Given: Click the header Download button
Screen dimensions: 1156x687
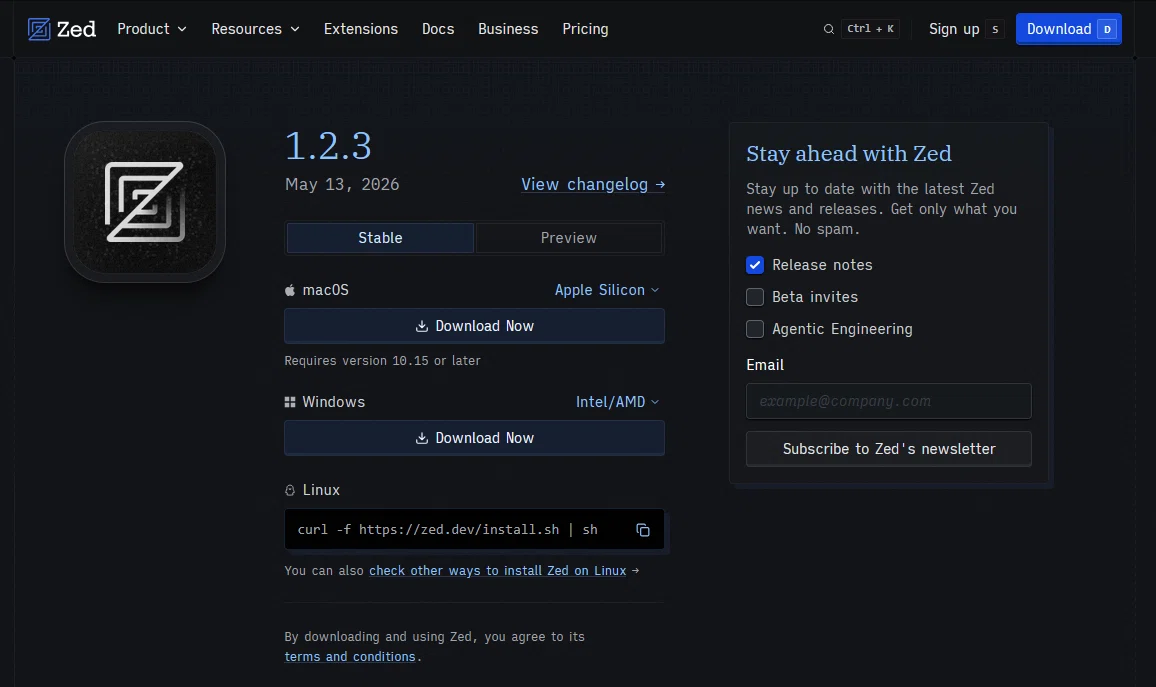Looking at the screenshot, I should pyautogui.click(x=1068, y=29).
